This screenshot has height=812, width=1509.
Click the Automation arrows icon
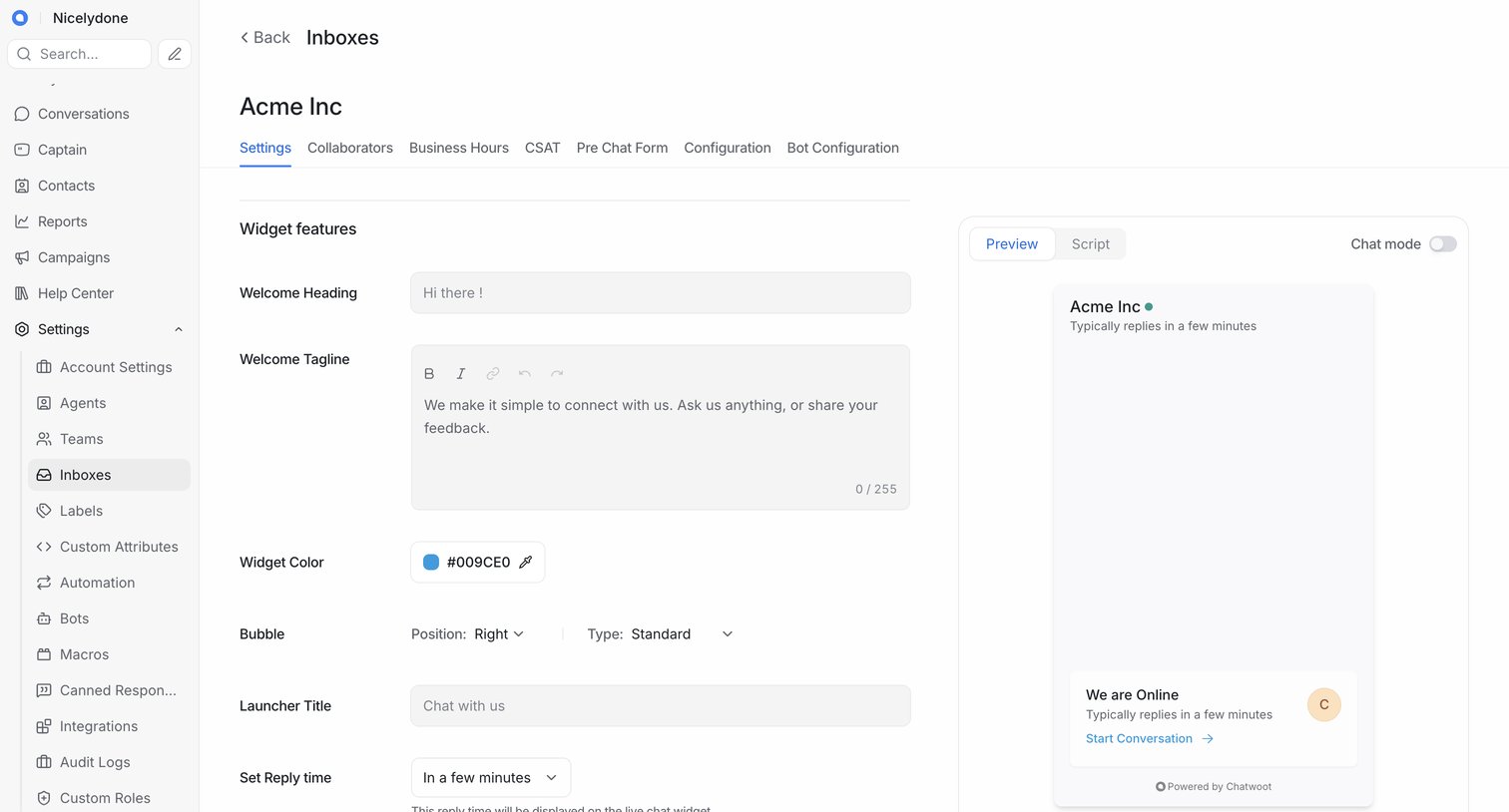[x=44, y=583]
